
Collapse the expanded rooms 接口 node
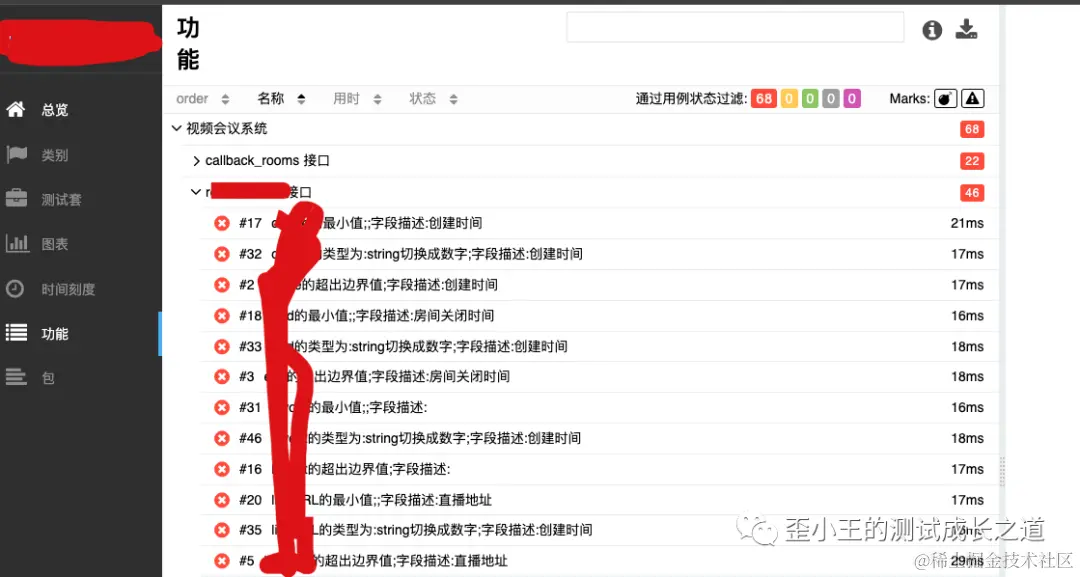(196, 192)
